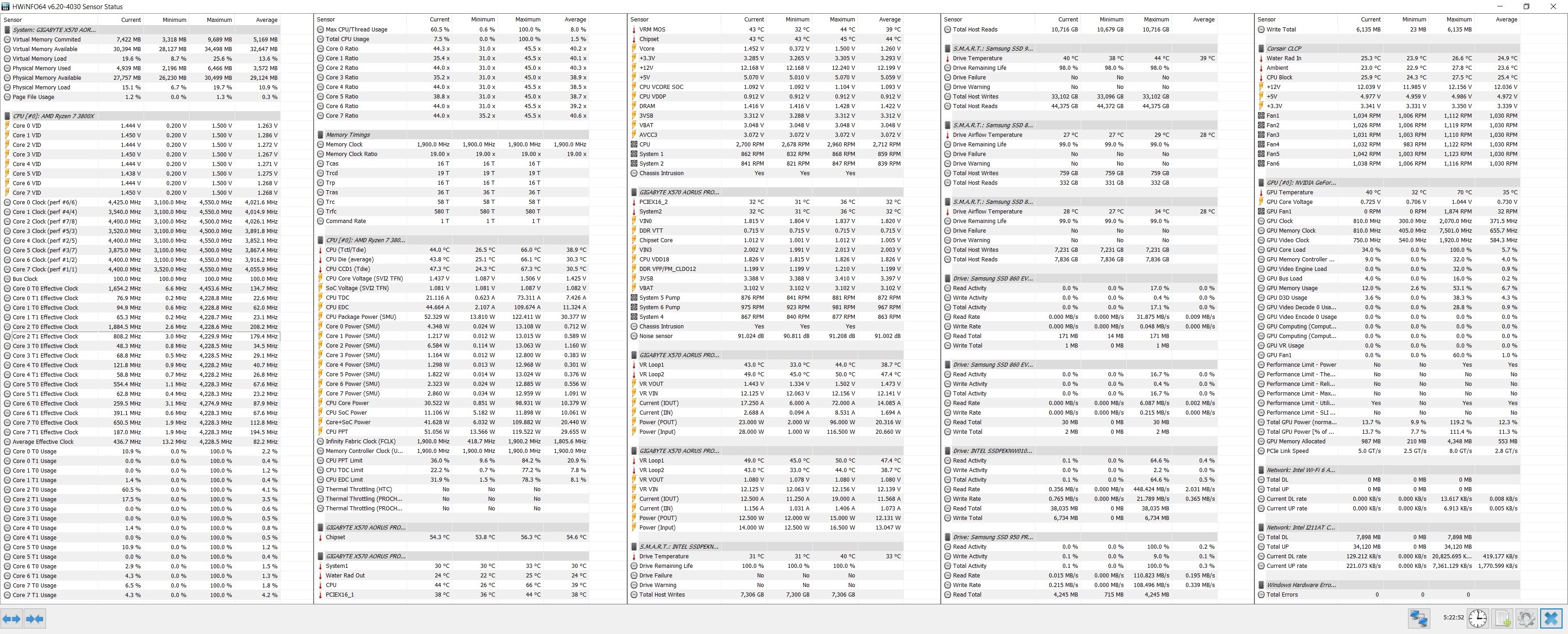1568x634 pixels.
Task: Click the shrink columns arrows button
Action: tap(35, 619)
